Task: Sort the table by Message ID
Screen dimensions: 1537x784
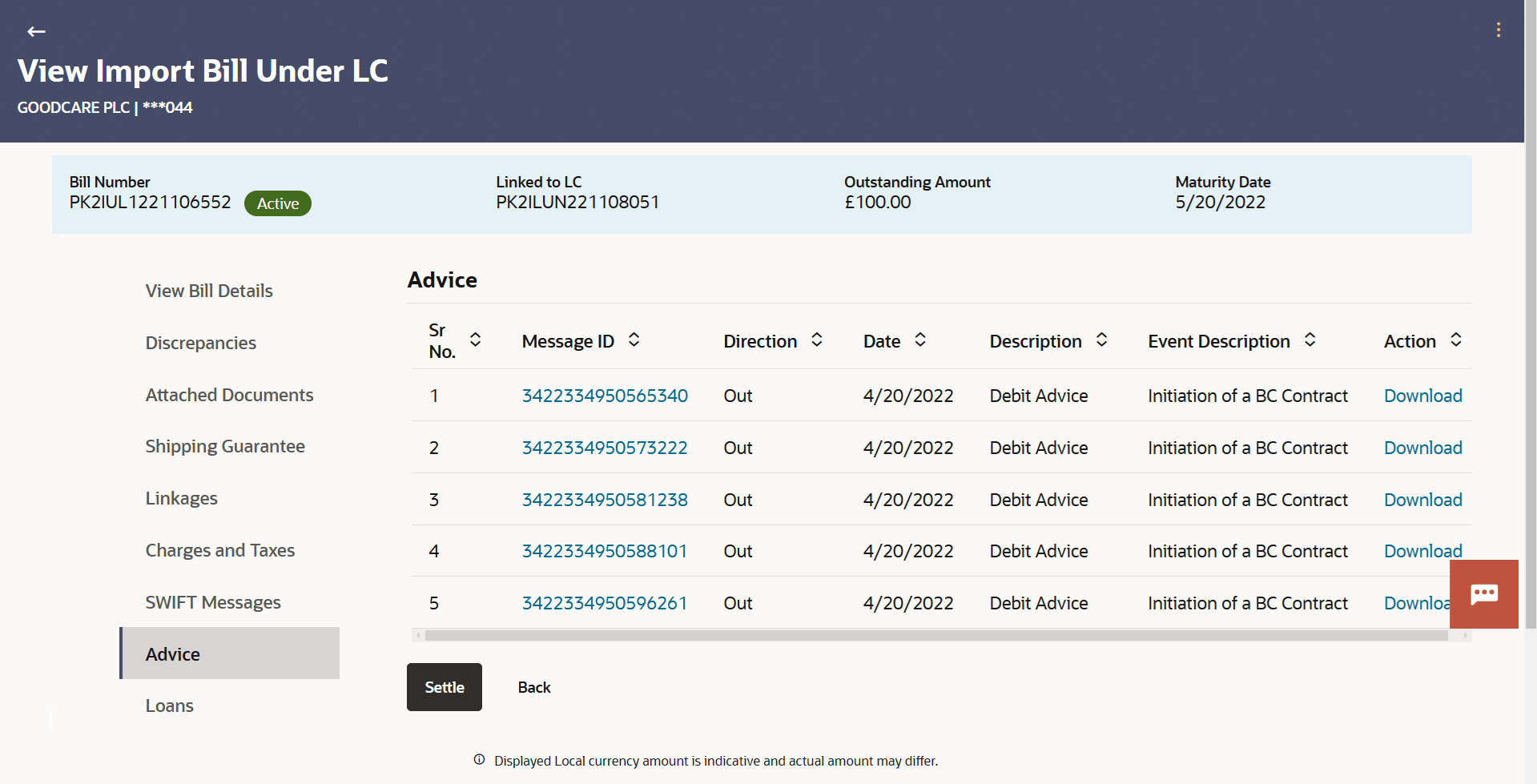Action: 634,340
